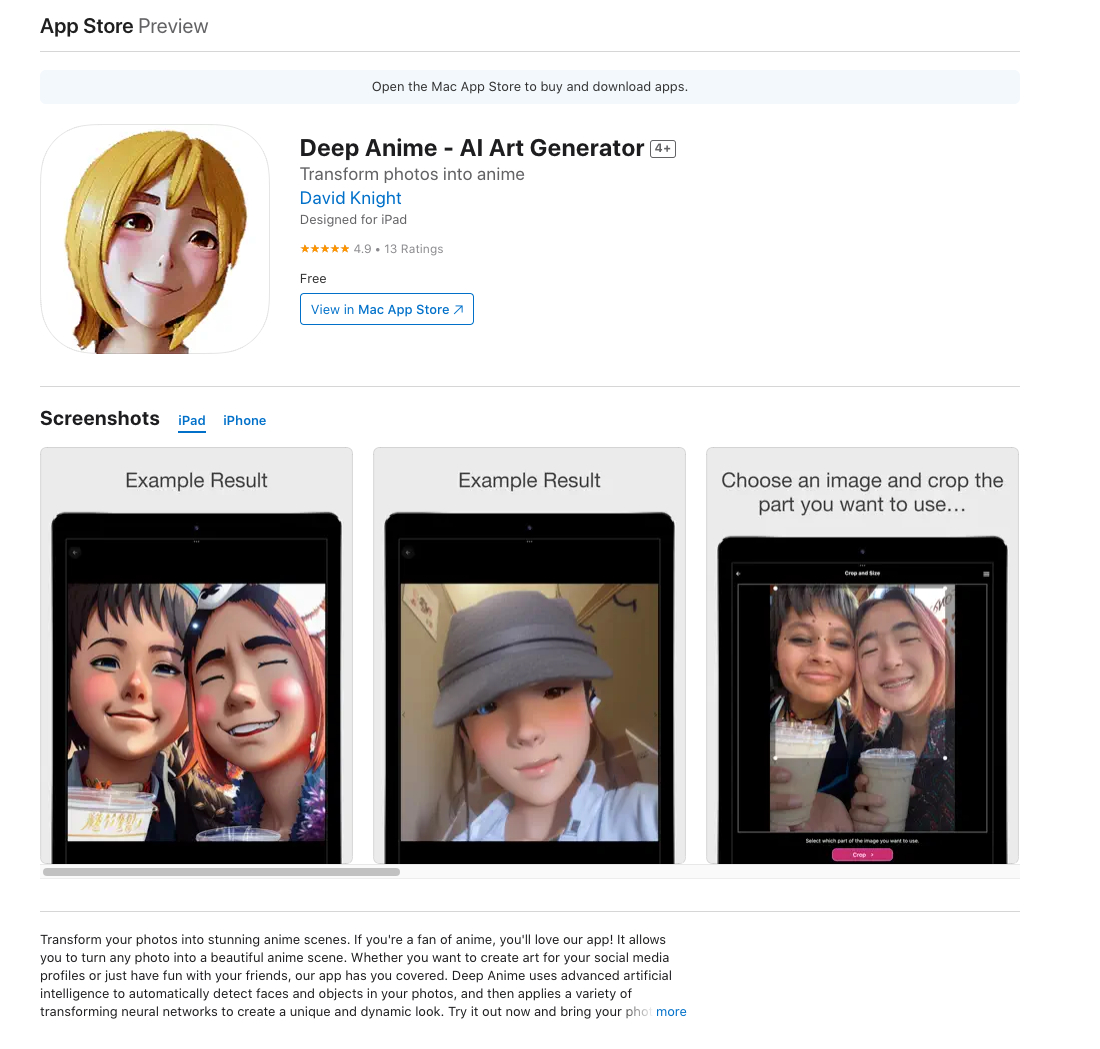The image size is (1100, 1049).
Task: Click the horizontal screenshots scrollbar thumb
Action: 221,872
